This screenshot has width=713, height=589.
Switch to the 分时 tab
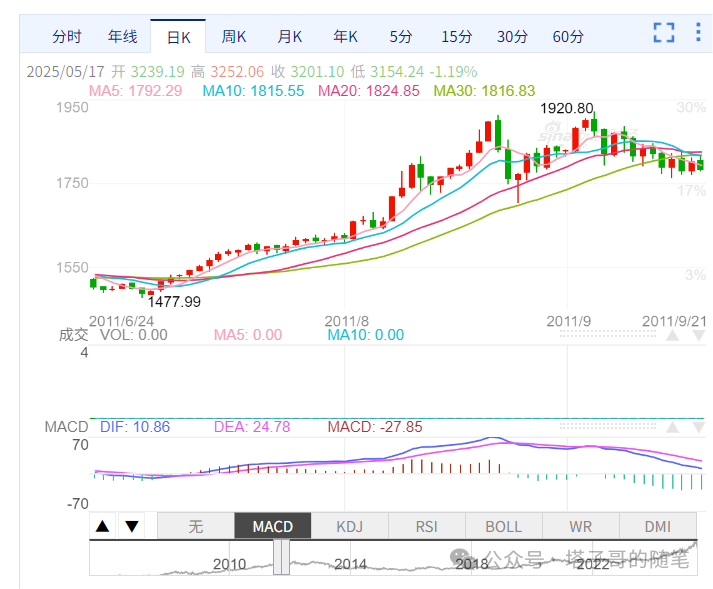click(67, 36)
